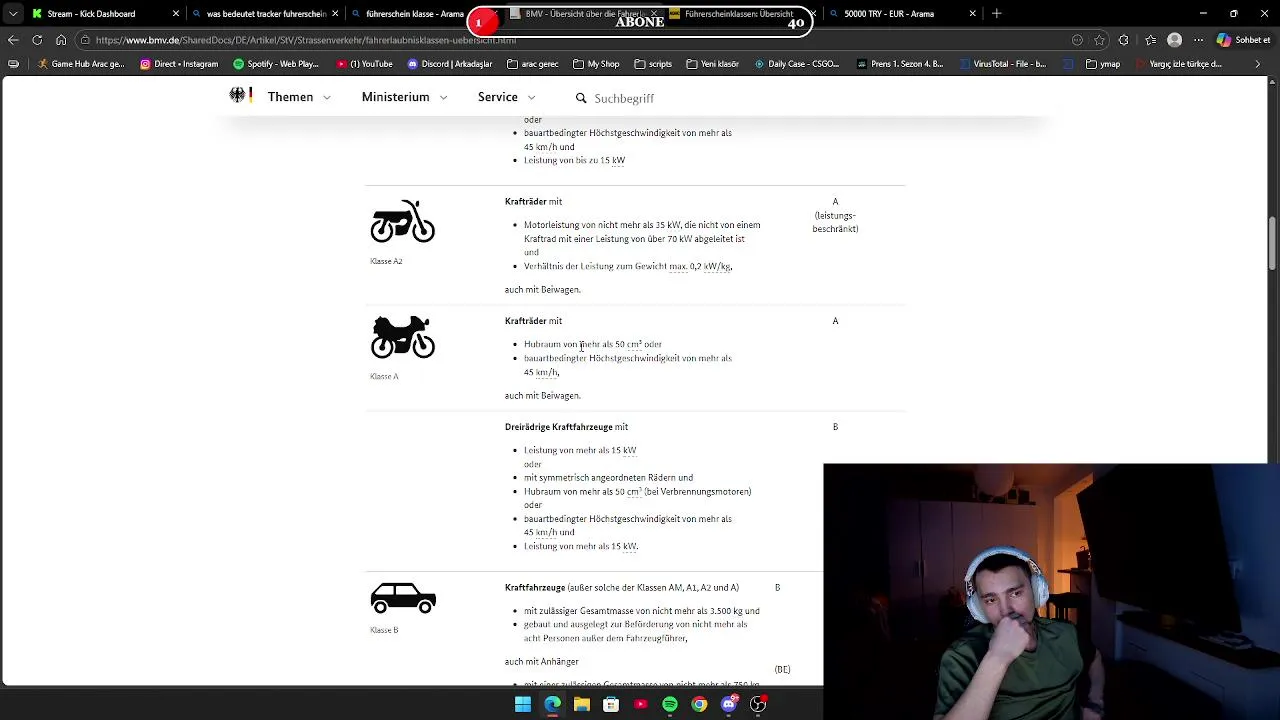Open Microsoft Store taskbar icon
1280x720 pixels.
point(611,704)
